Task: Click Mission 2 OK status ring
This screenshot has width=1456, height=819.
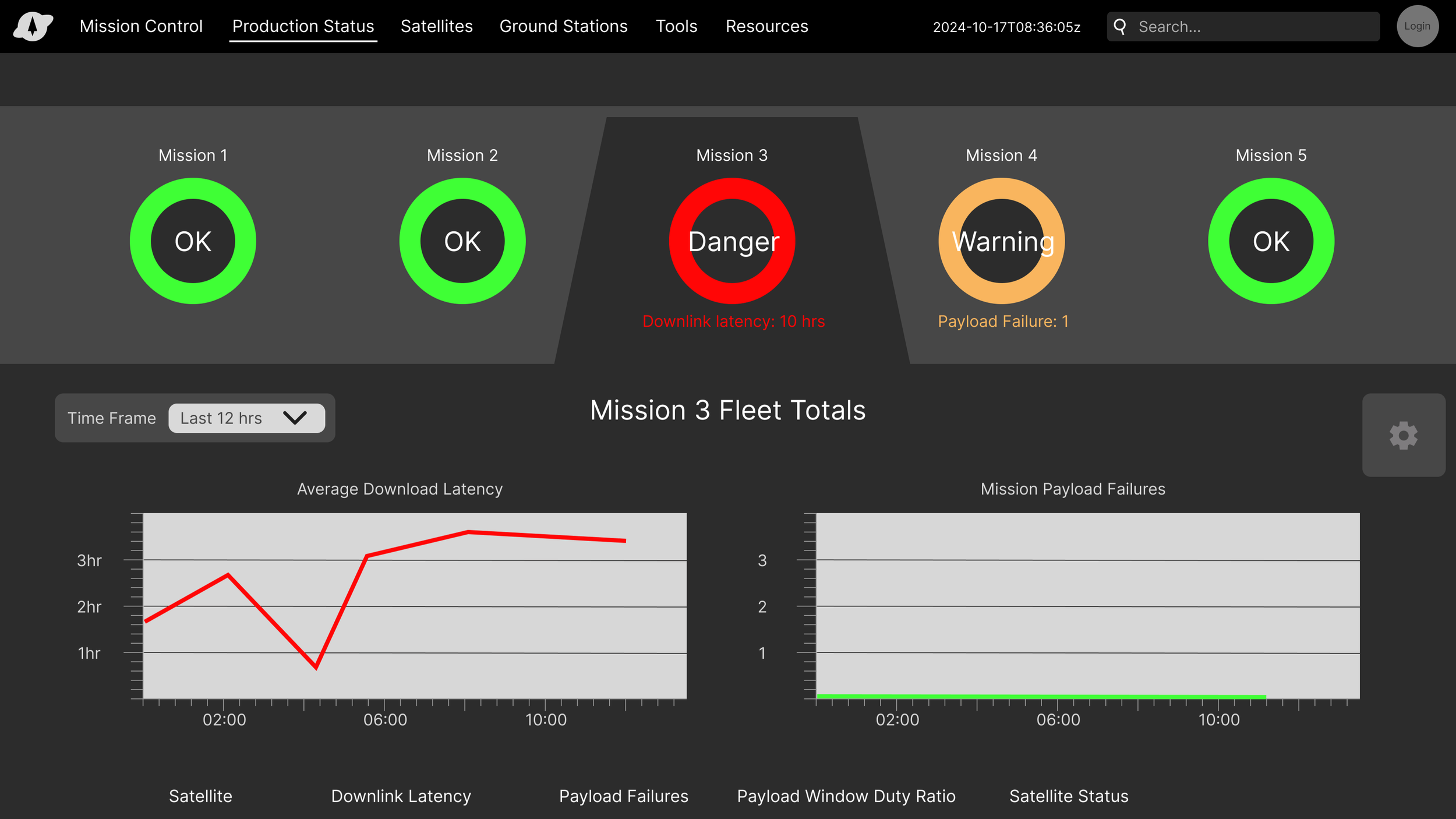Action: (462, 241)
